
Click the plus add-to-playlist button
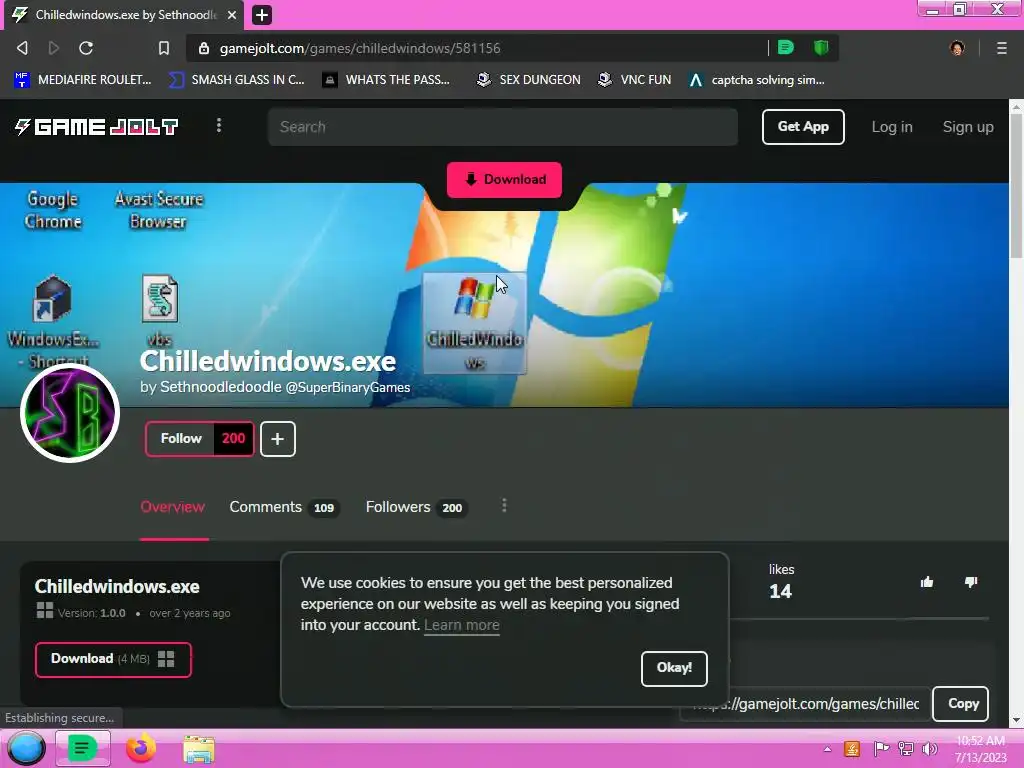[278, 439]
